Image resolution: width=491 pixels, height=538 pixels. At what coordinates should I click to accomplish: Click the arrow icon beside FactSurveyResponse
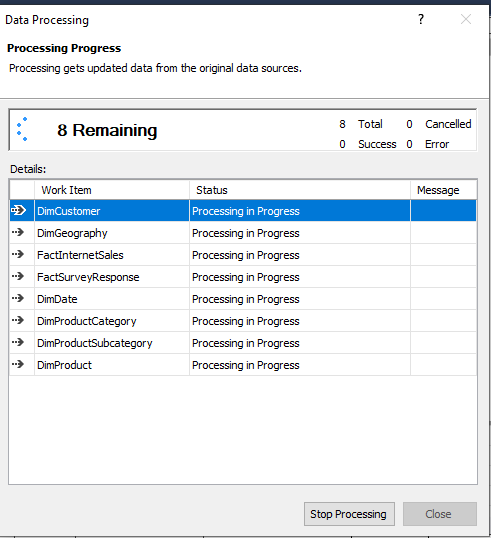coord(18,276)
